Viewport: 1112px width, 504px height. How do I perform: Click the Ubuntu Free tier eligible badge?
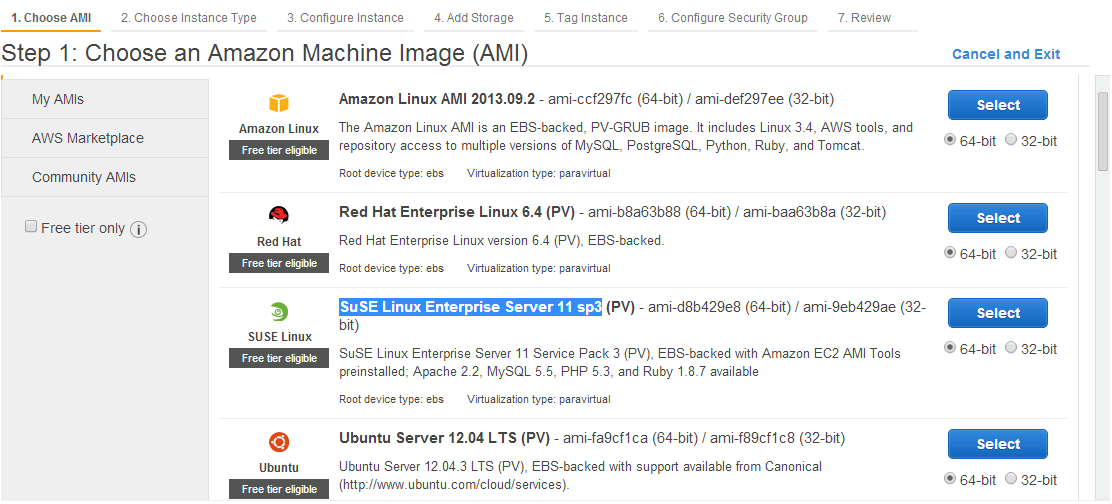279,489
